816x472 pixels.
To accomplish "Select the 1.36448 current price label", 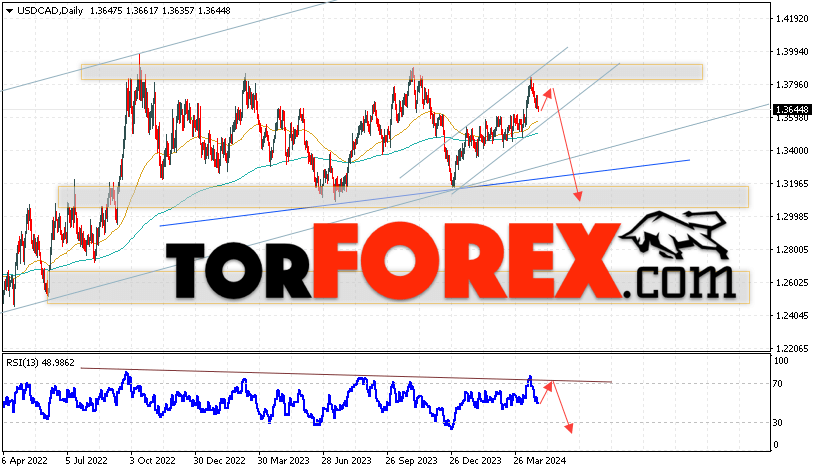I will (792, 109).
